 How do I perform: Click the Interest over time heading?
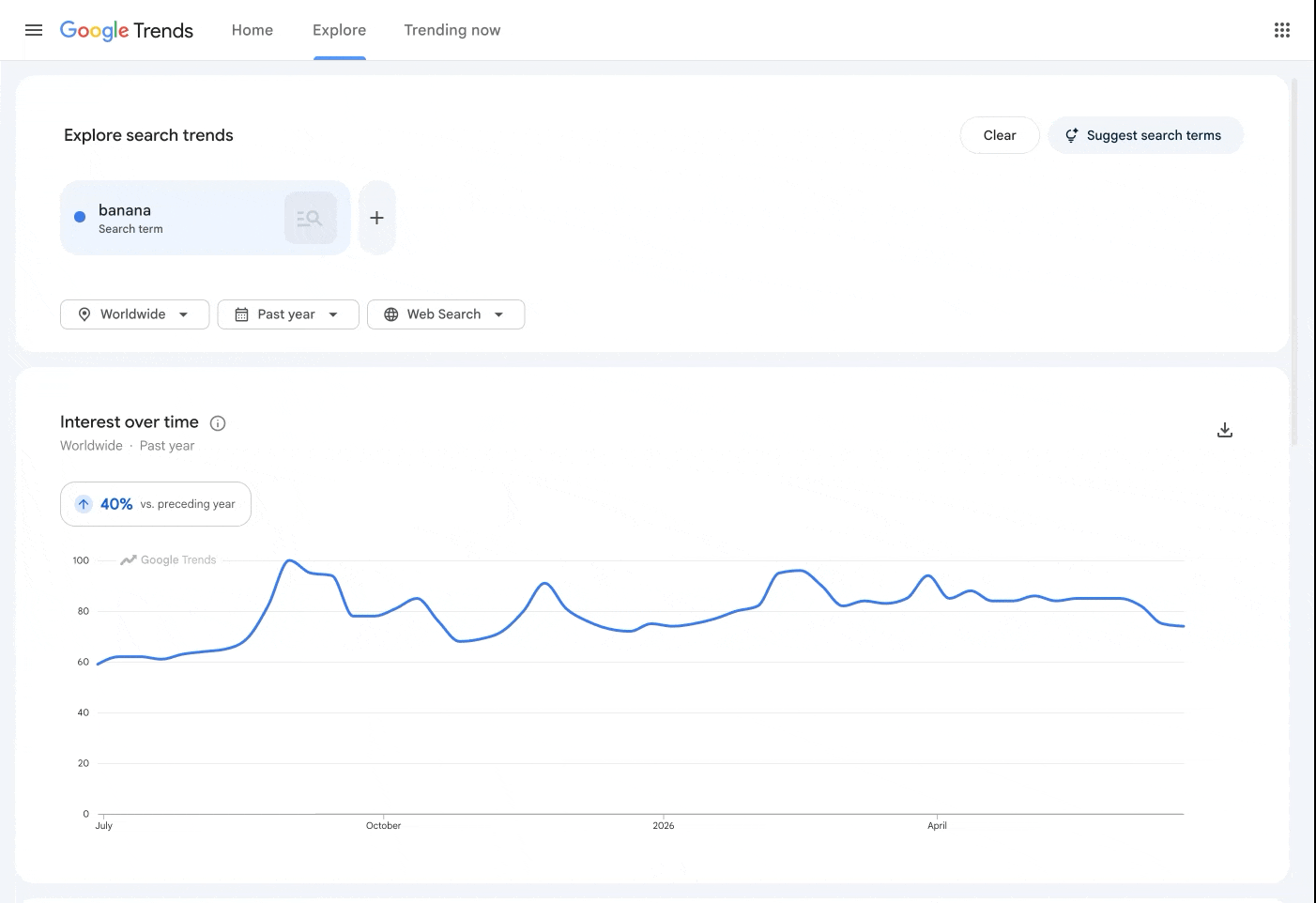click(x=130, y=422)
